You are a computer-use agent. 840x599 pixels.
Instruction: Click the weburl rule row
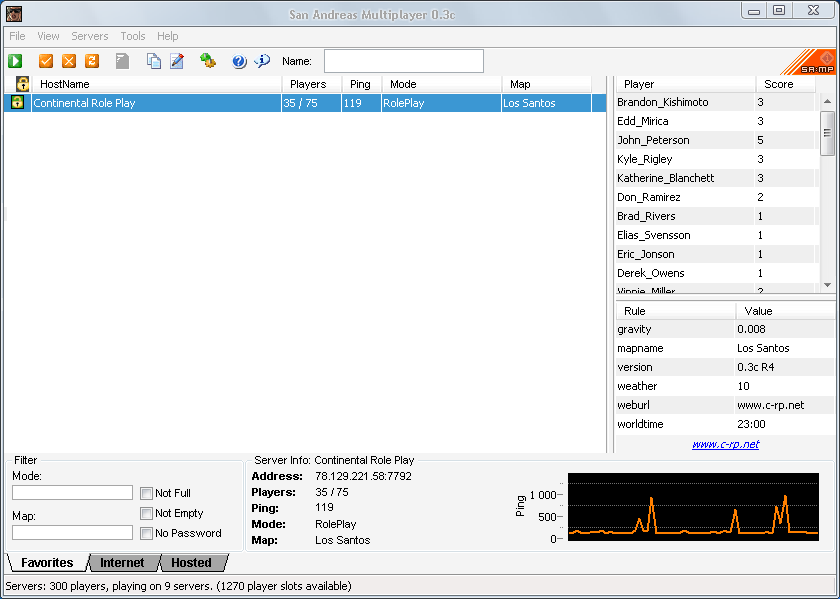tap(725, 405)
